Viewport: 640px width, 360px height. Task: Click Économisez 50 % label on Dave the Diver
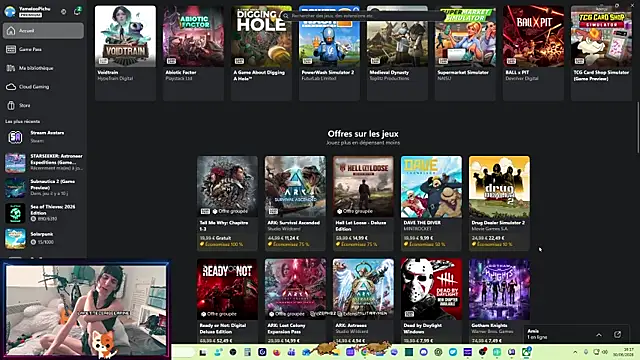click(424, 244)
